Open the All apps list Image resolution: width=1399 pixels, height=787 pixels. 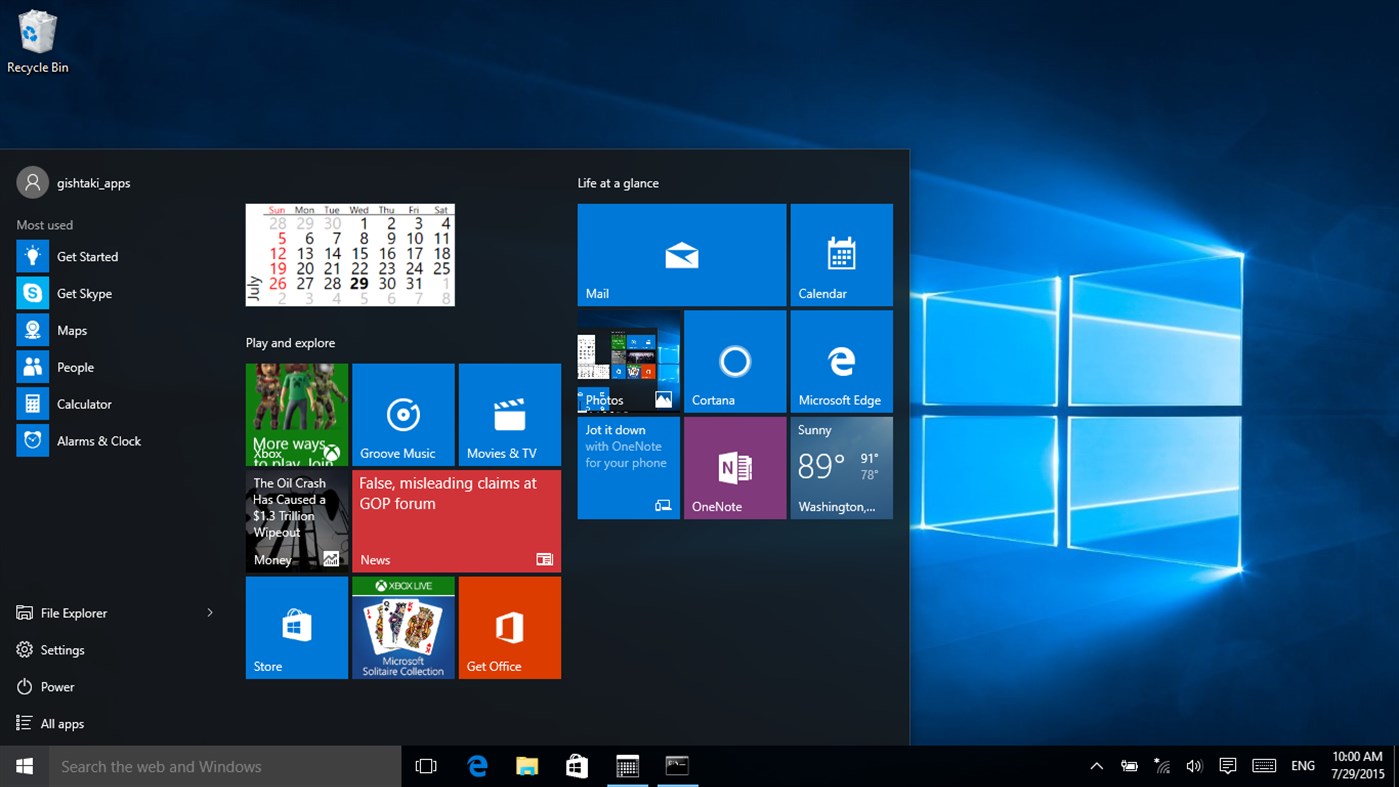pyautogui.click(x=61, y=723)
